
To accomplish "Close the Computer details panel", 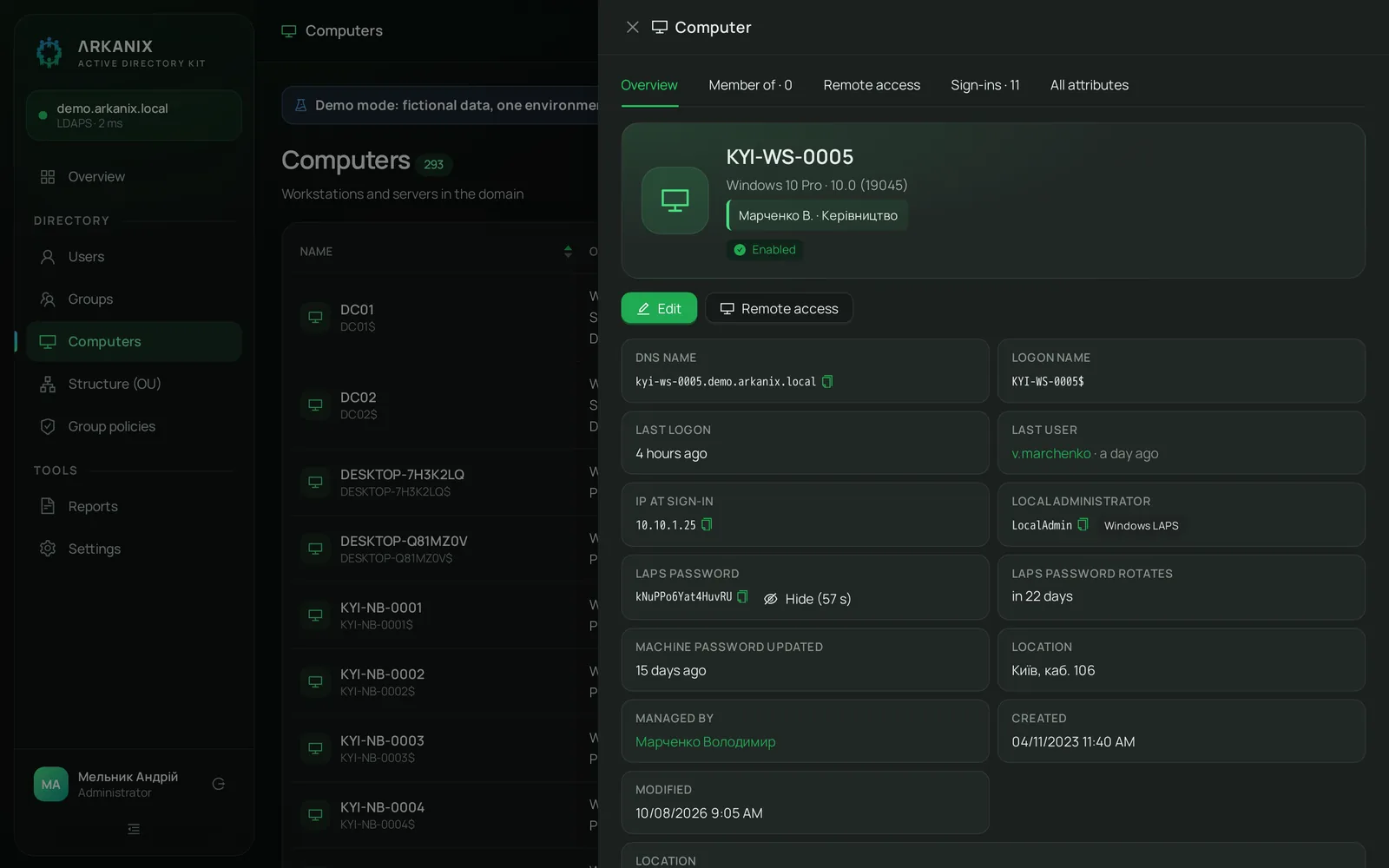I will pos(633,27).
